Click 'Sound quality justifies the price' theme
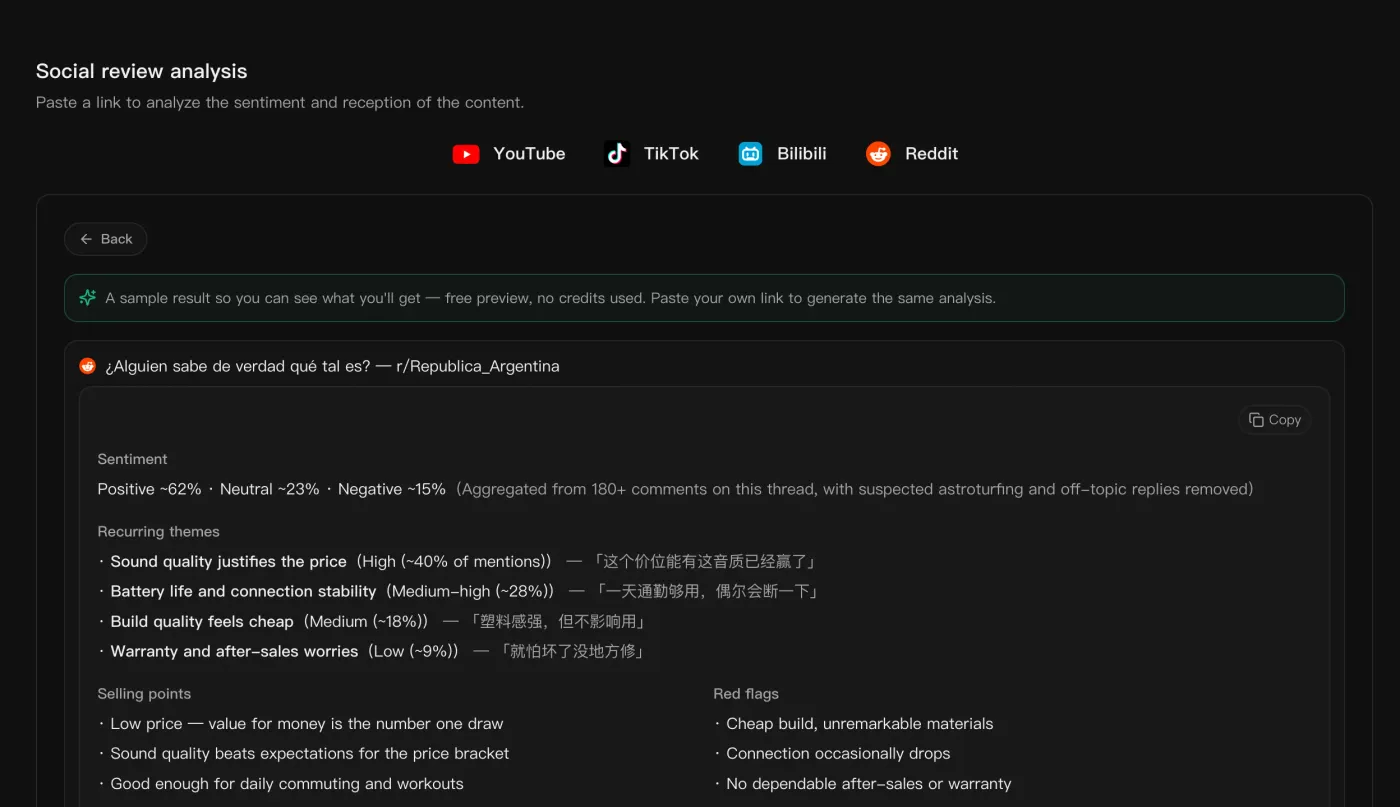Image resolution: width=1400 pixels, height=807 pixels. pyautogui.click(x=228, y=561)
